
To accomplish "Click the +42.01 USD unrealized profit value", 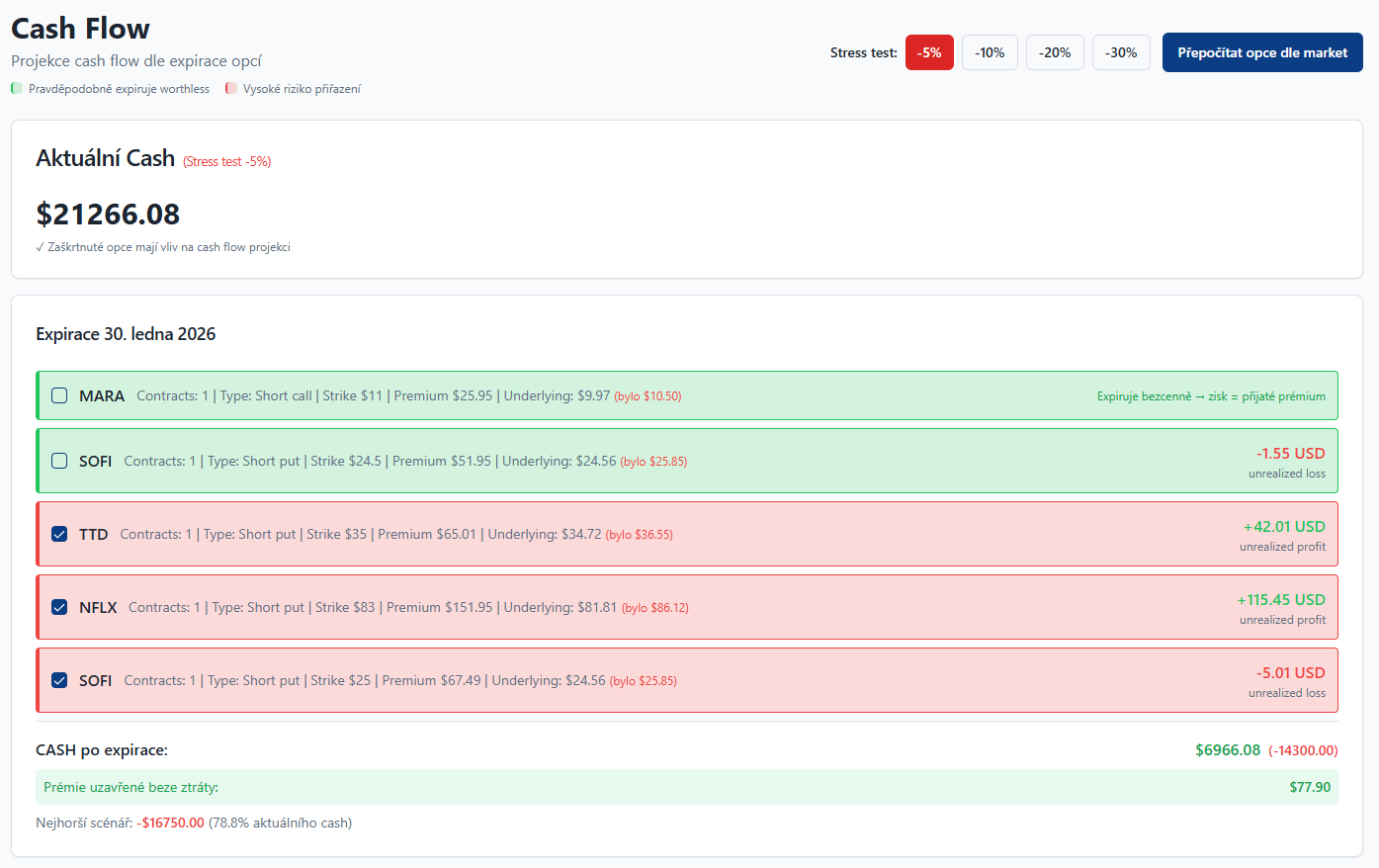I will tap(1284, 526).
